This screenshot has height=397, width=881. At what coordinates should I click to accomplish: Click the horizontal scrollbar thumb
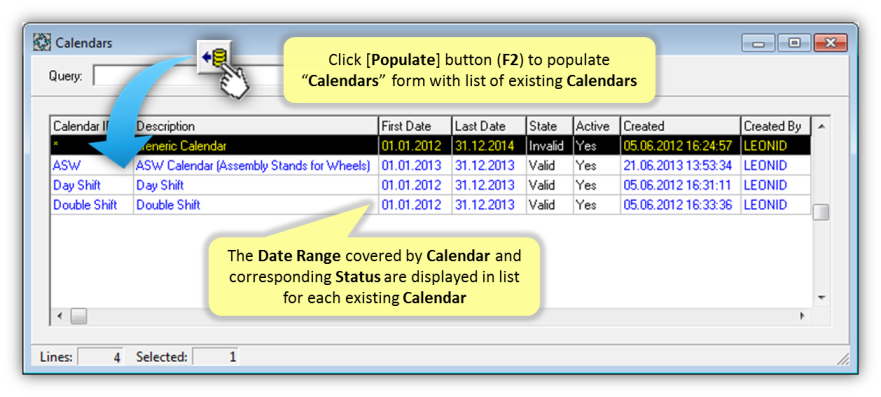point(79,316)
